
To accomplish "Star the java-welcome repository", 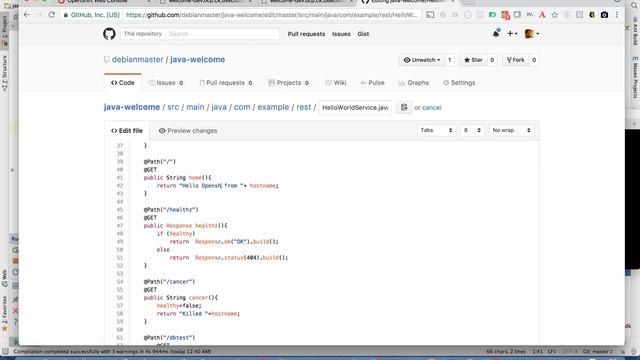I will pos(473,60).
